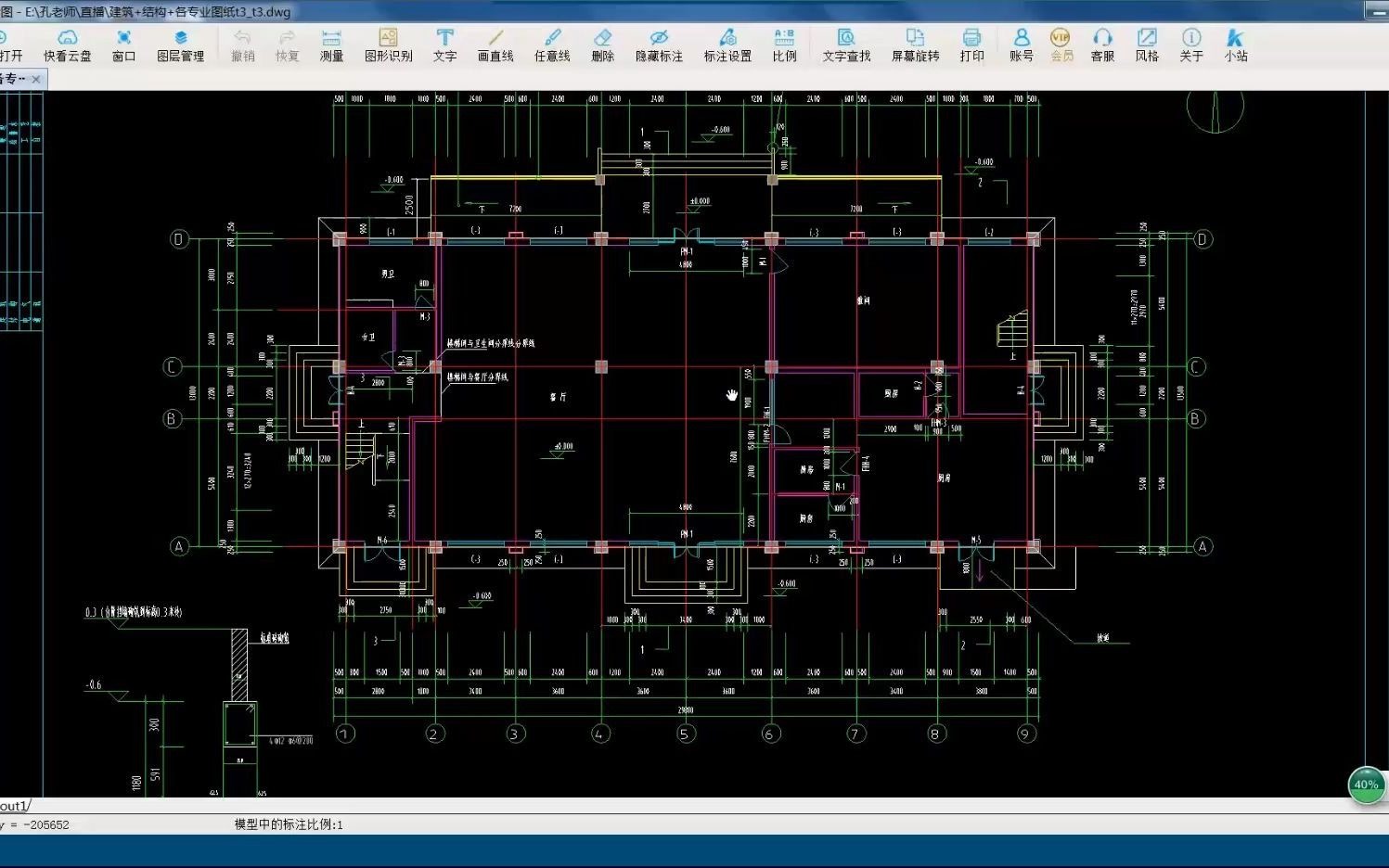Click grid axis bubble A on right
Screen dimensions: 1389x868
pos(1203,546)
